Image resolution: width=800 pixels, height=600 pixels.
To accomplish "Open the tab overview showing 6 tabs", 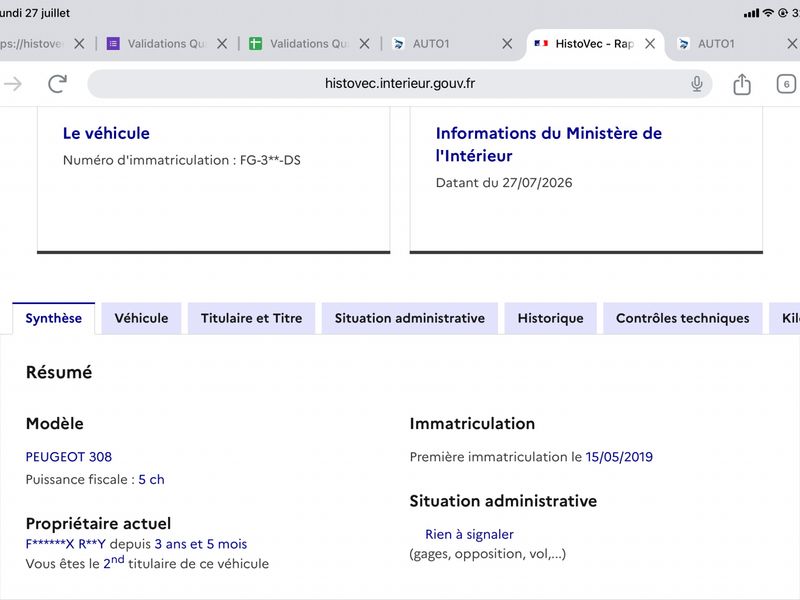I will 786,84.
